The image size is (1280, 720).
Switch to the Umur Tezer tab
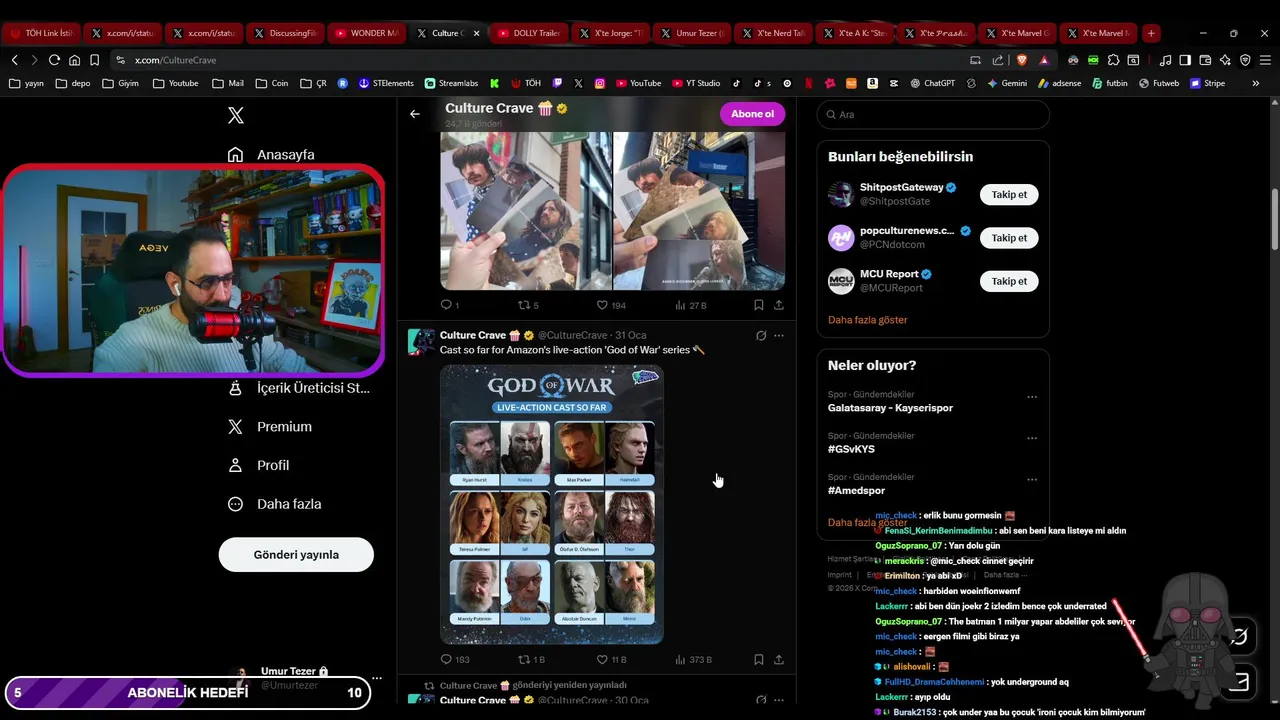(692, 33)
